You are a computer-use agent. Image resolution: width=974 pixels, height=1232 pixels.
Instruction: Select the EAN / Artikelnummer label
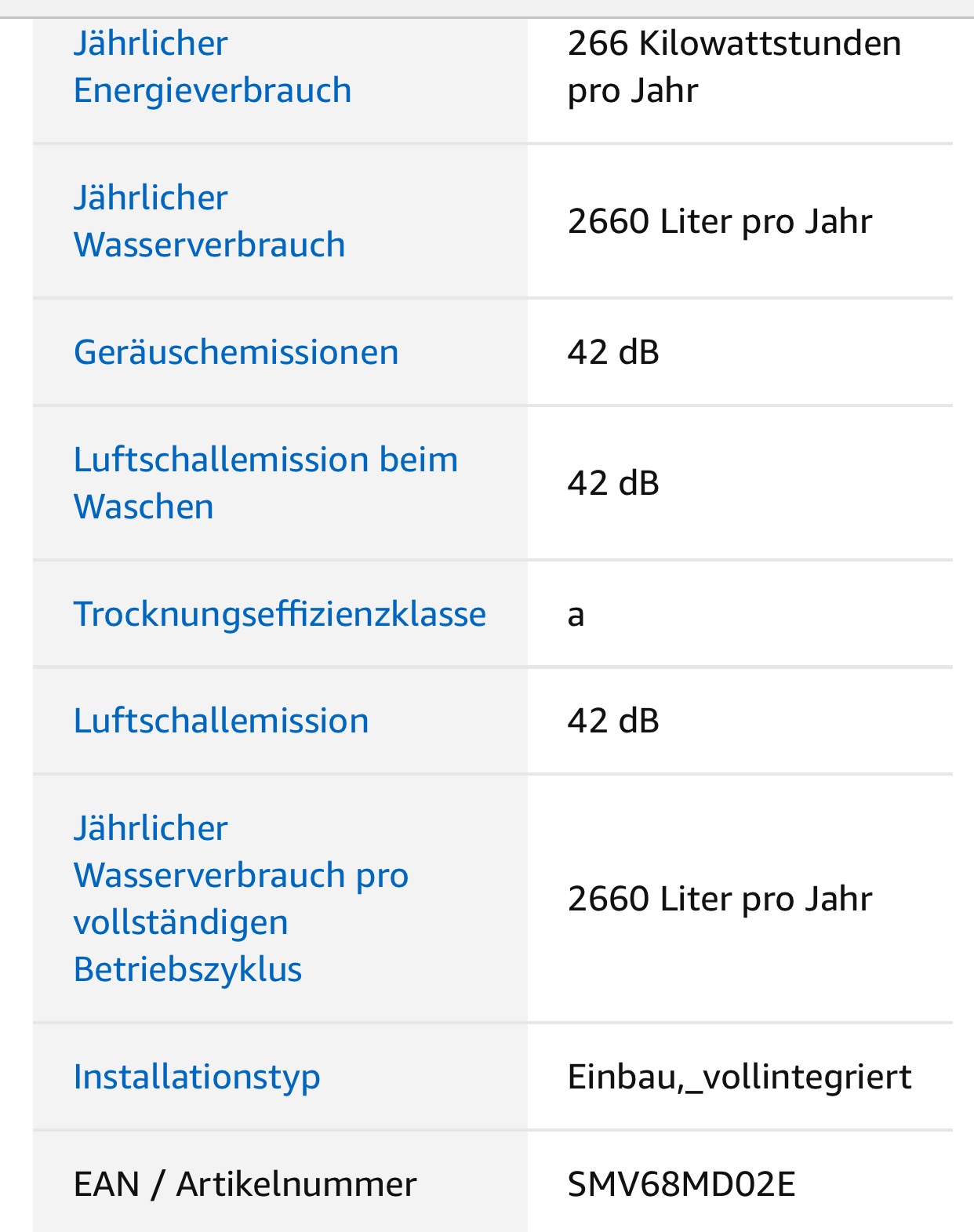click(245, 1184)
